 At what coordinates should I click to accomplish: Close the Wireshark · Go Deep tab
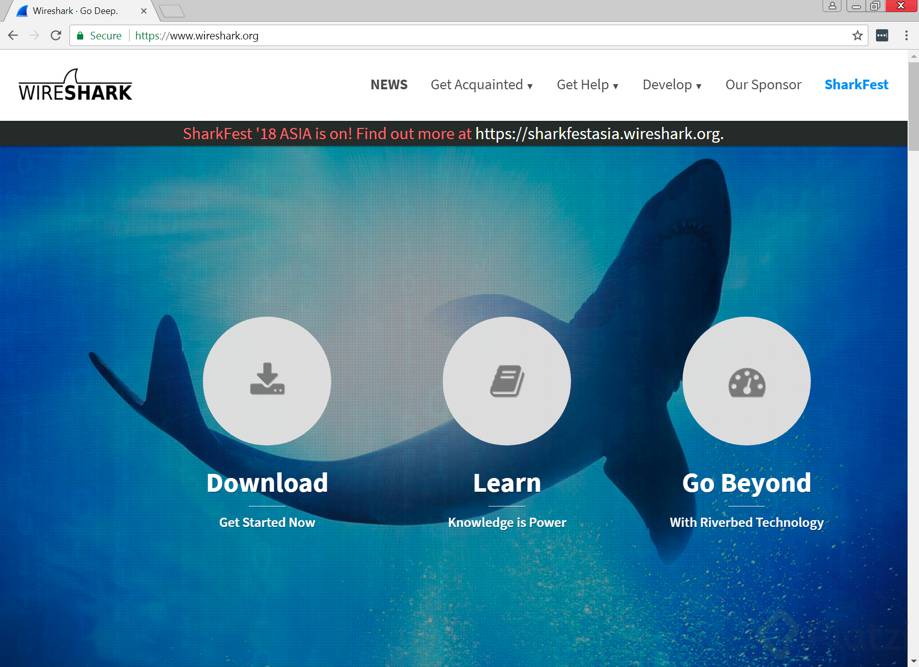[144, 11]
